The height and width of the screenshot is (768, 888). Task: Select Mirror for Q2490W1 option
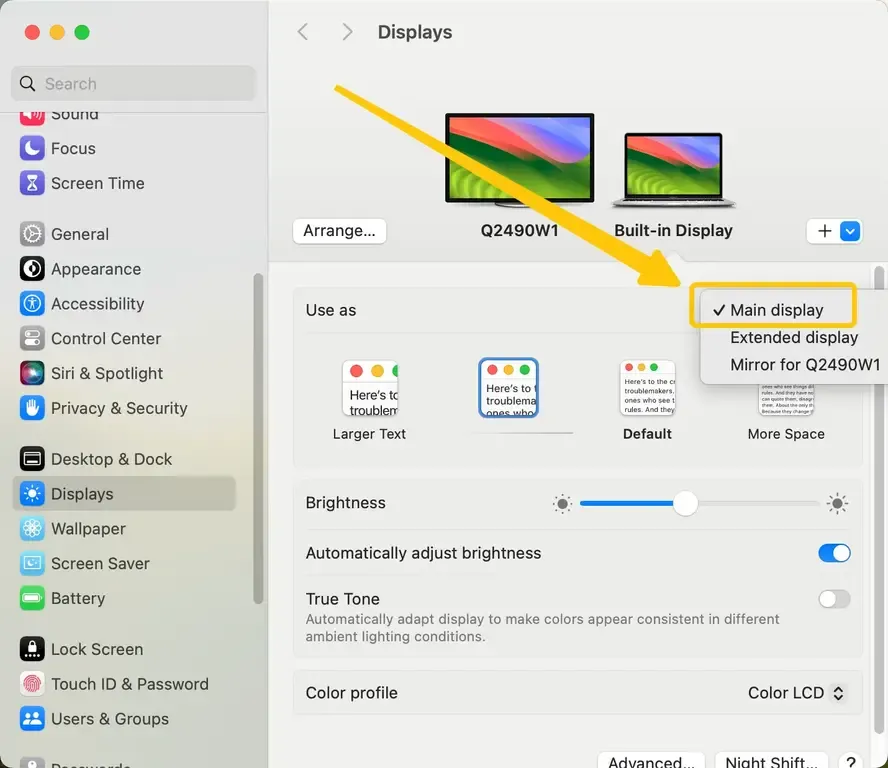click(x=805, y=364)
